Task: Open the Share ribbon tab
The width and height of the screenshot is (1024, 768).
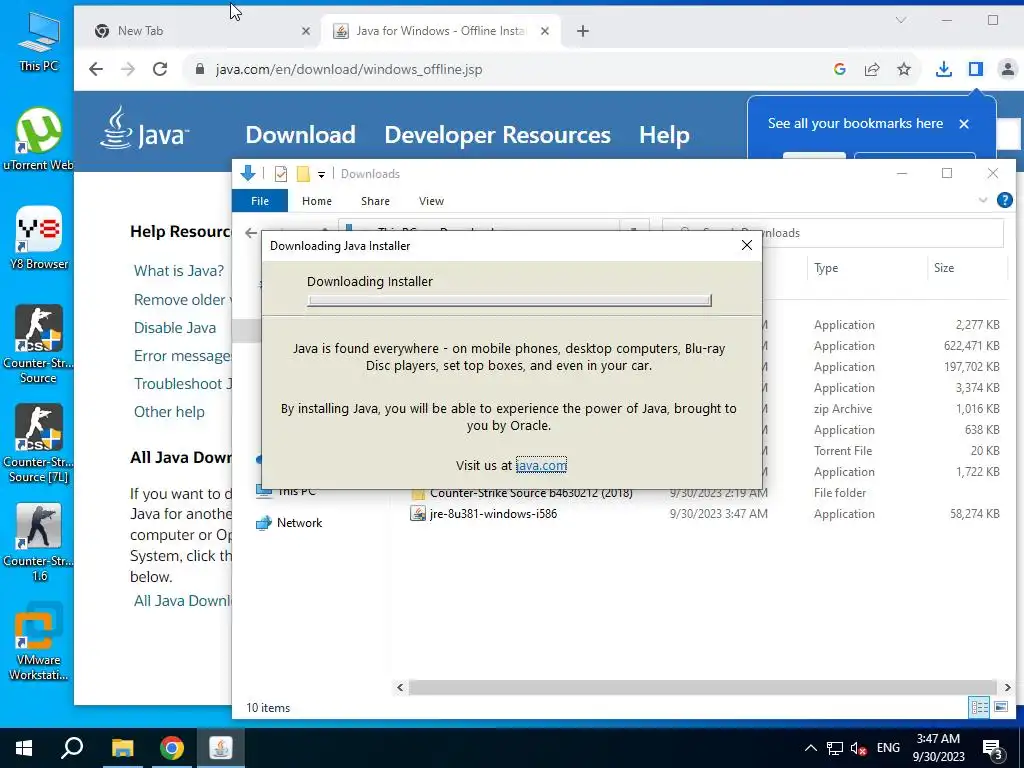Action: pyautogui.click(x=376, y=201)
